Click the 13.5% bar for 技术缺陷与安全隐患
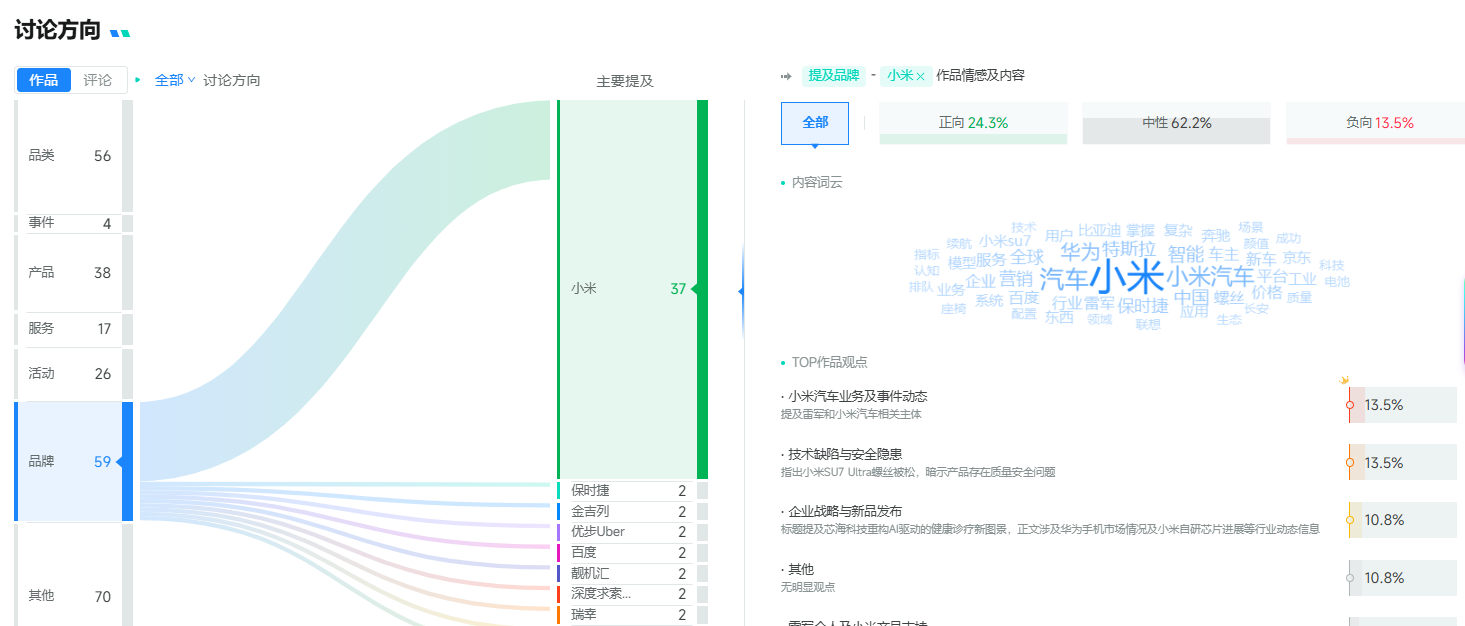This screenshot has height=626, width=1465. (x=1402, y=463)
